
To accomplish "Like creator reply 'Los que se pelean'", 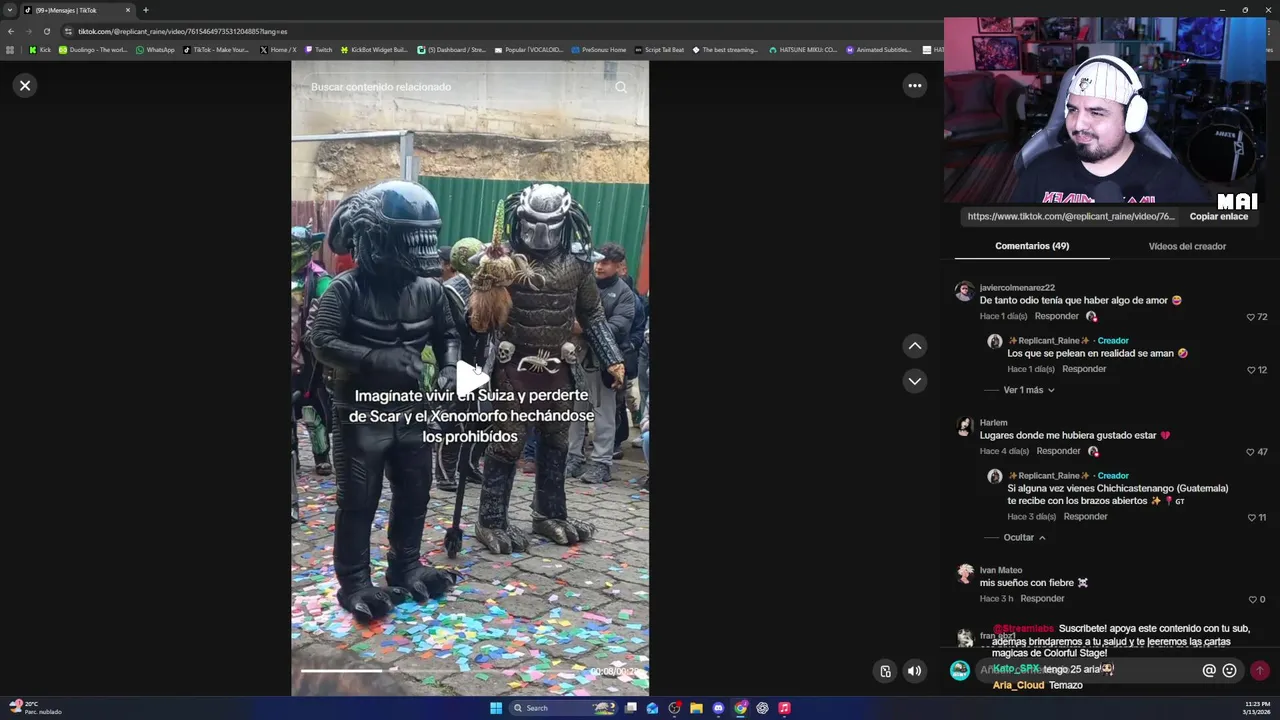I will coord(1251,370).
